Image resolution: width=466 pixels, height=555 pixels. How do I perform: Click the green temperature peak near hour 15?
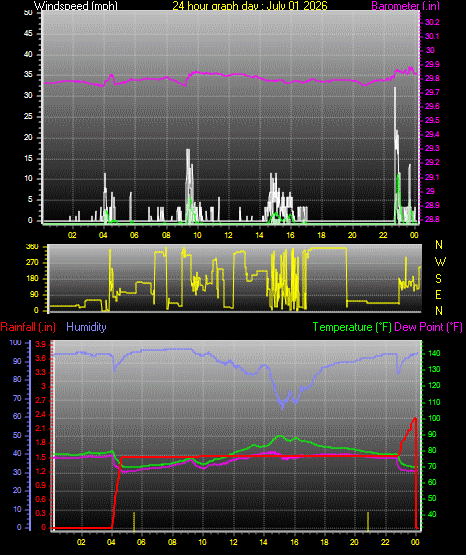(x=280, y=436)
